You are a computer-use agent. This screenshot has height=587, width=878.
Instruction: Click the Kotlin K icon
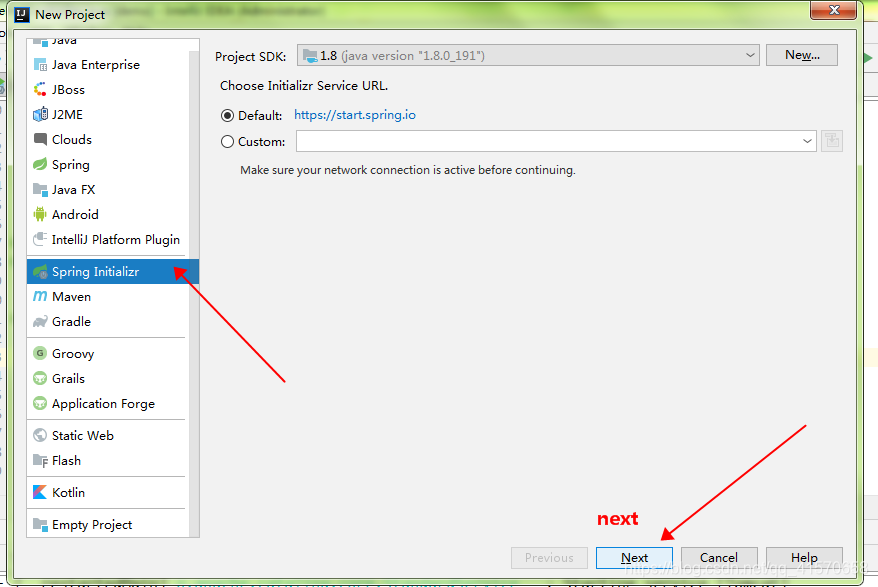pos(40,492)
